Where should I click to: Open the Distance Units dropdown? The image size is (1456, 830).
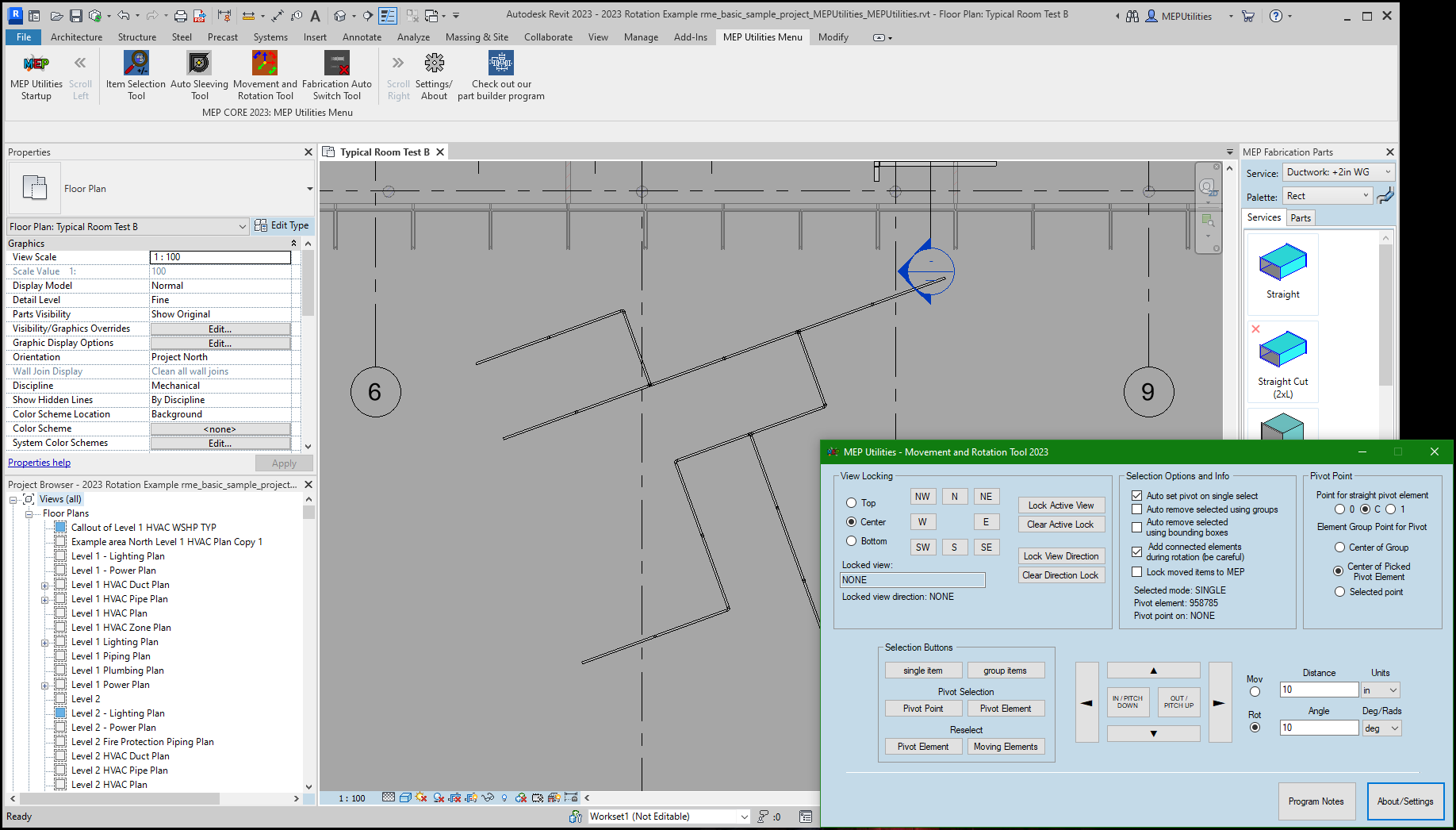[x=1381, y=690]
